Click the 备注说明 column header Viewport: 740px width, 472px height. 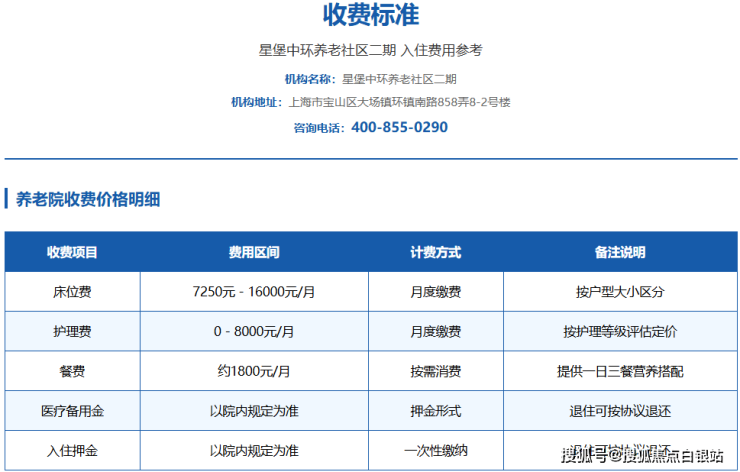[x=620, y=253]
